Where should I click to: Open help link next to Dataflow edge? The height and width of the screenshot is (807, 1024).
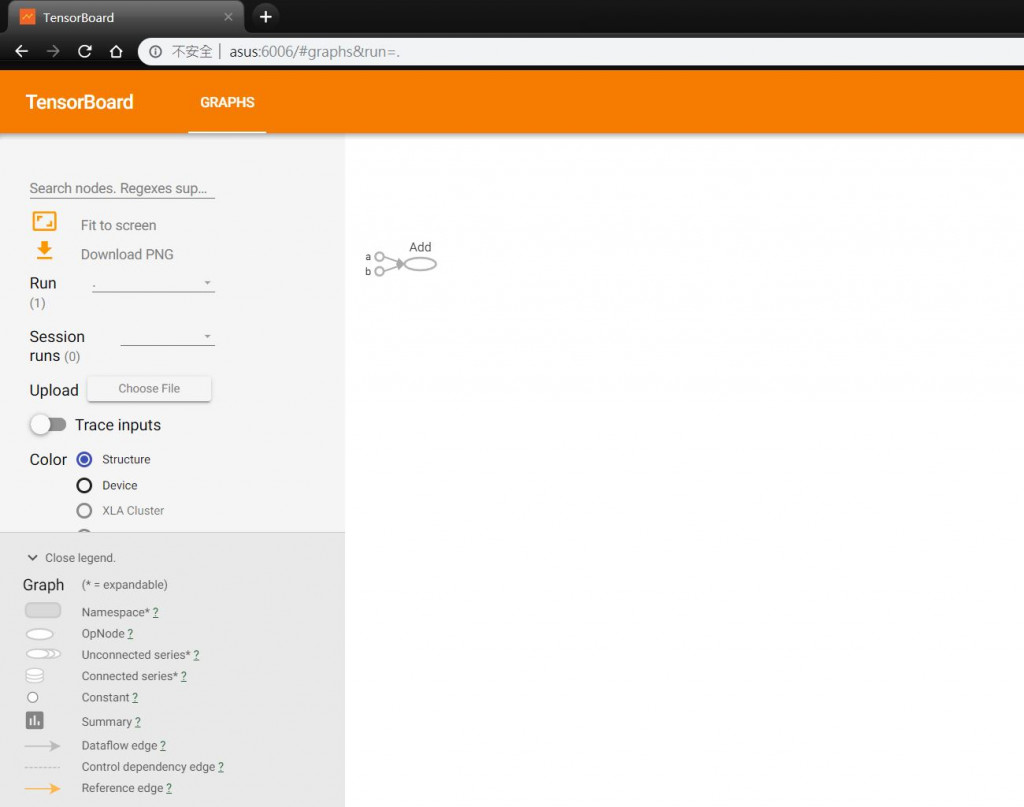click(x=163, y=746)
